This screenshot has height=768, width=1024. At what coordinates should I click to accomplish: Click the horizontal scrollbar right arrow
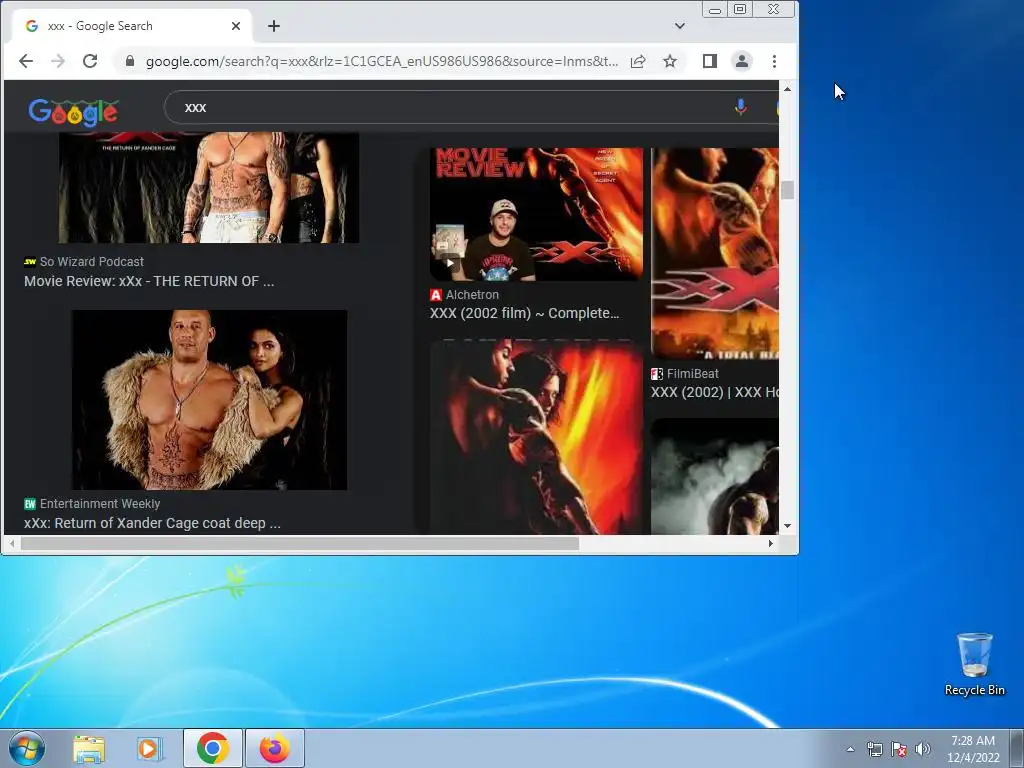771,543
